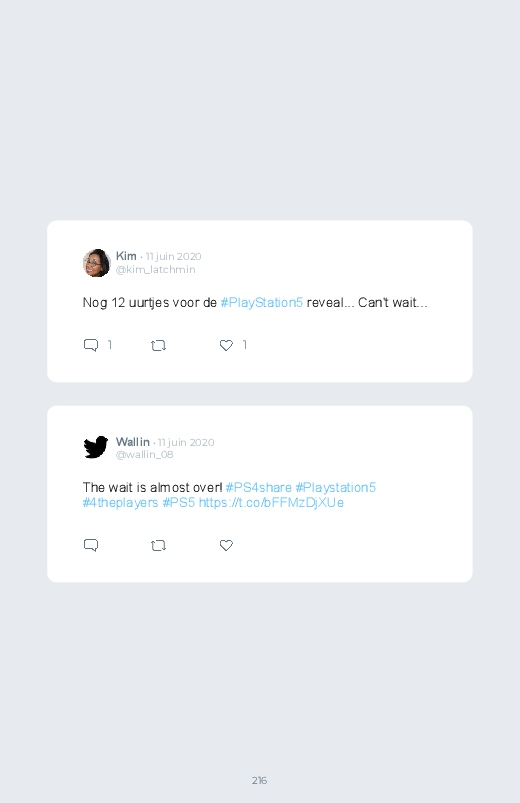Click Kim's profile photo avatar
Viewport: 520px width, 803px height.
(x=97, y=263)
